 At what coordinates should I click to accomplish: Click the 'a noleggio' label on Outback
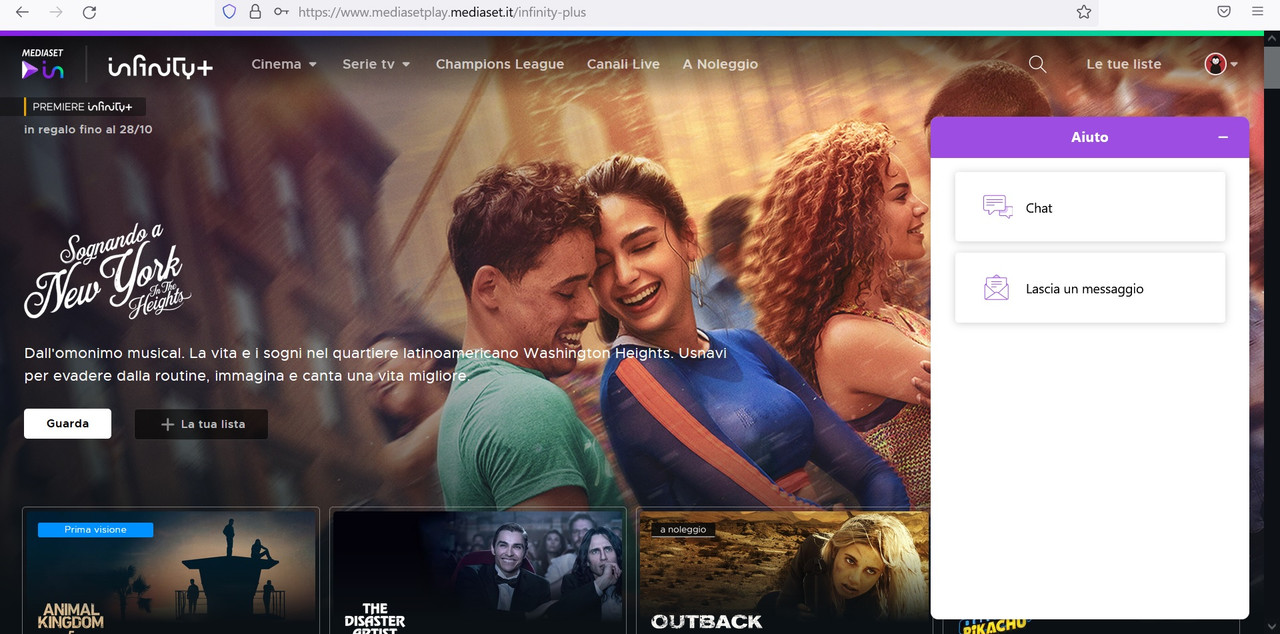[x=683, y=530]
